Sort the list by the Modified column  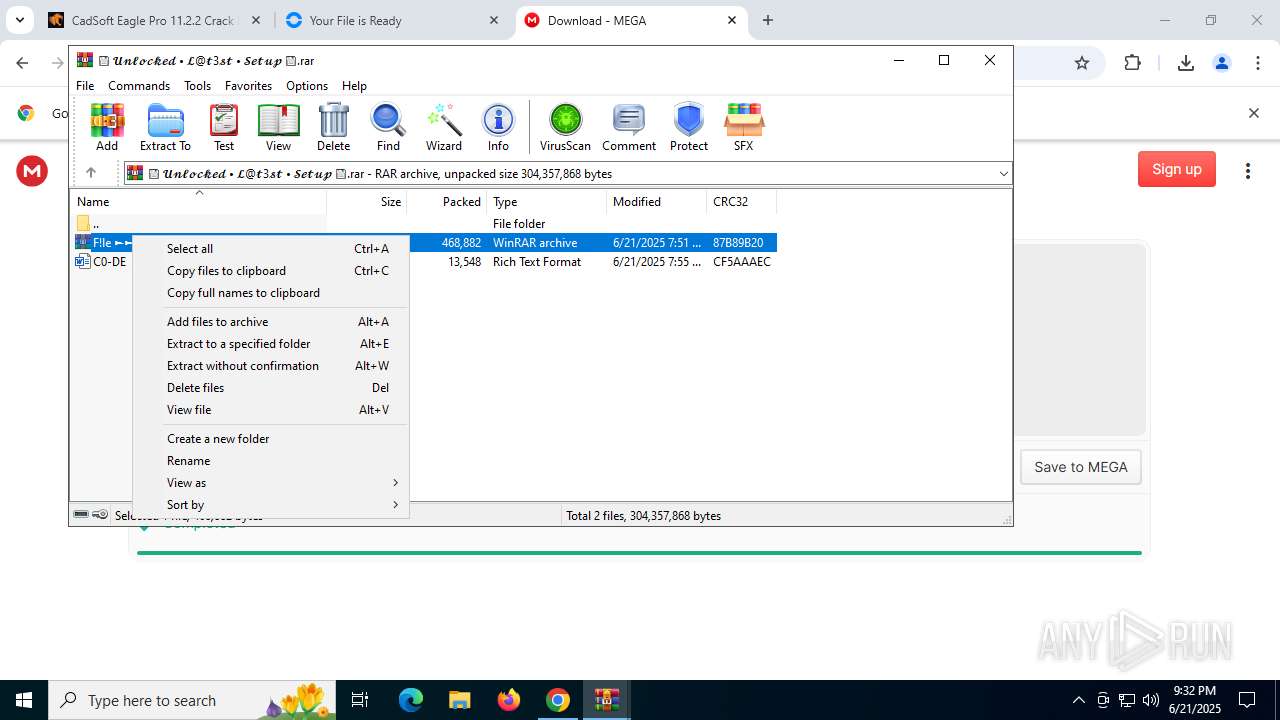(656, 202)
